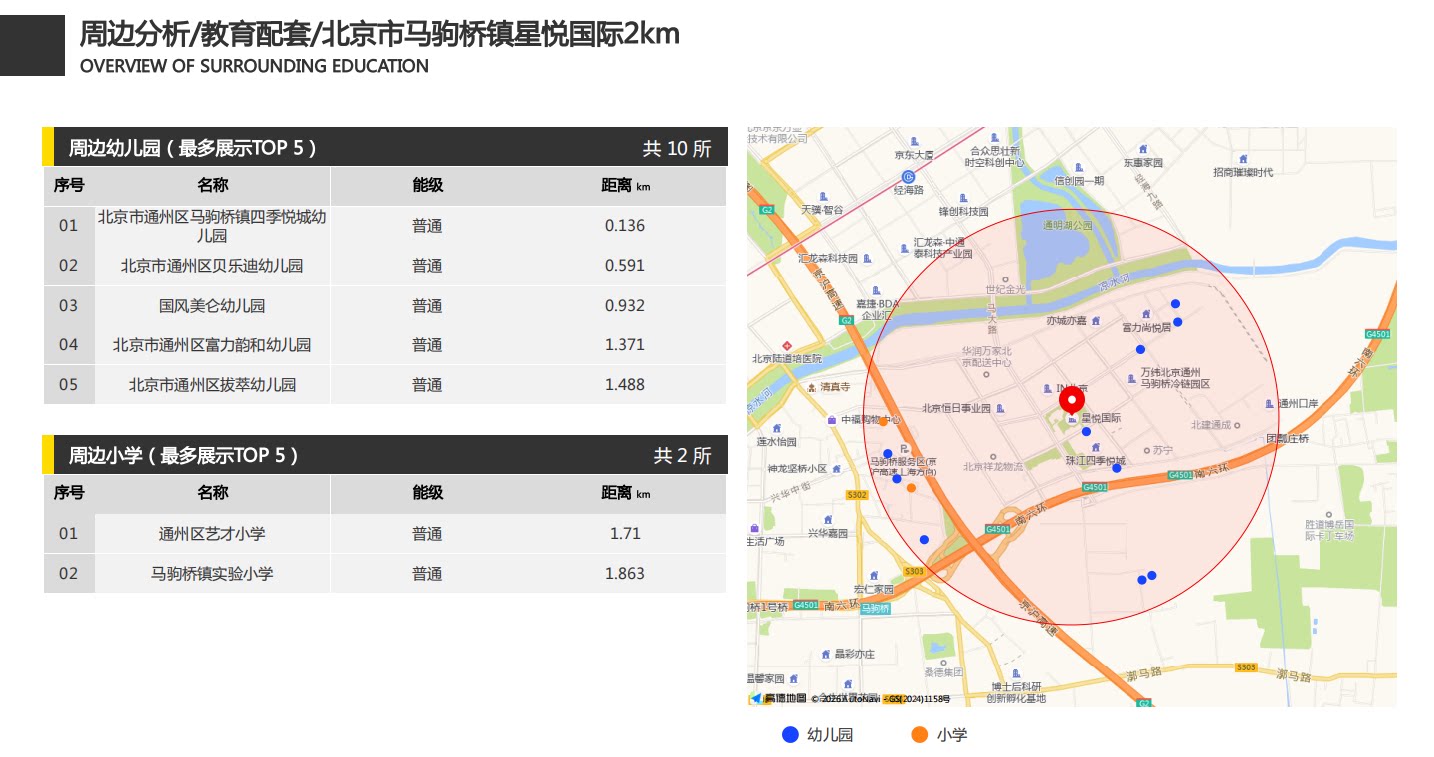The height and width of the screenshot is (757, 1434).
Task: Click blue kindergarten dot just below 星悦国际 label
Action: pyautogui.click(x=1087, y=432)
